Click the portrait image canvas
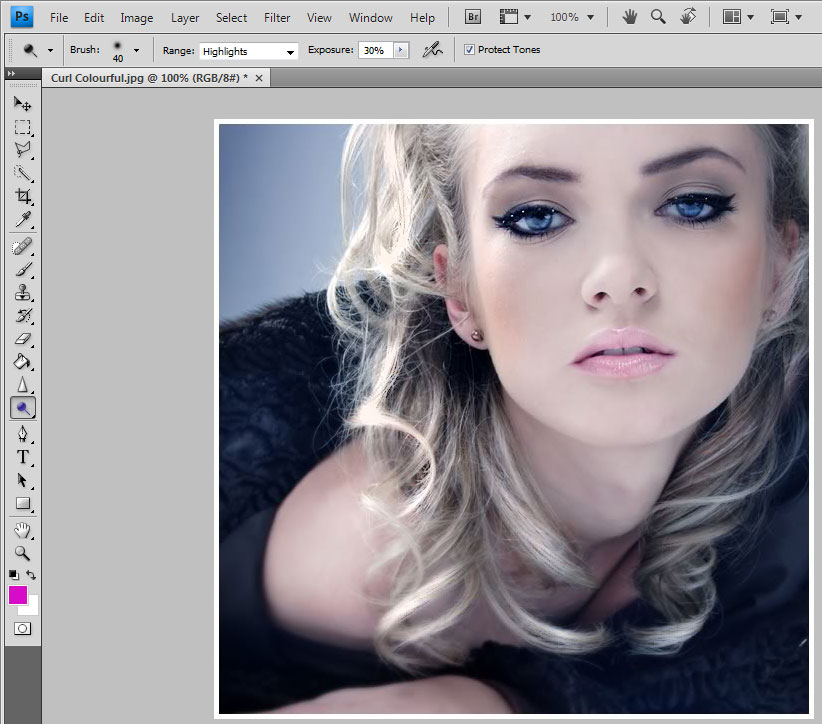 (513, 418)
